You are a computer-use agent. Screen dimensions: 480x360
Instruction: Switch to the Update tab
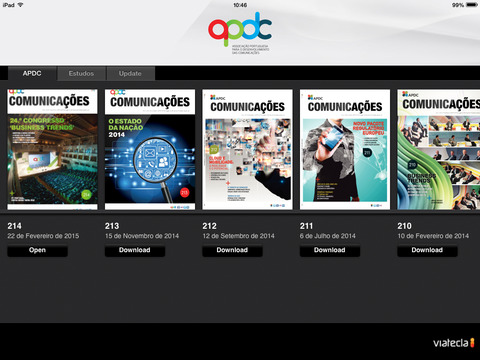coord(130,73)
